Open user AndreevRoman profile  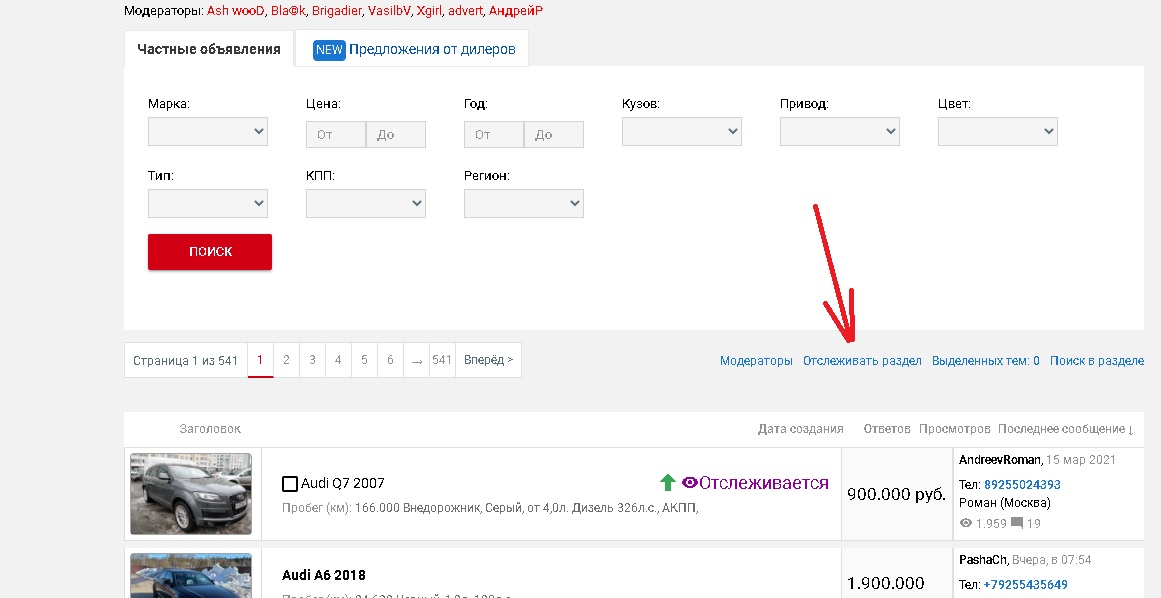(1000, 460)
